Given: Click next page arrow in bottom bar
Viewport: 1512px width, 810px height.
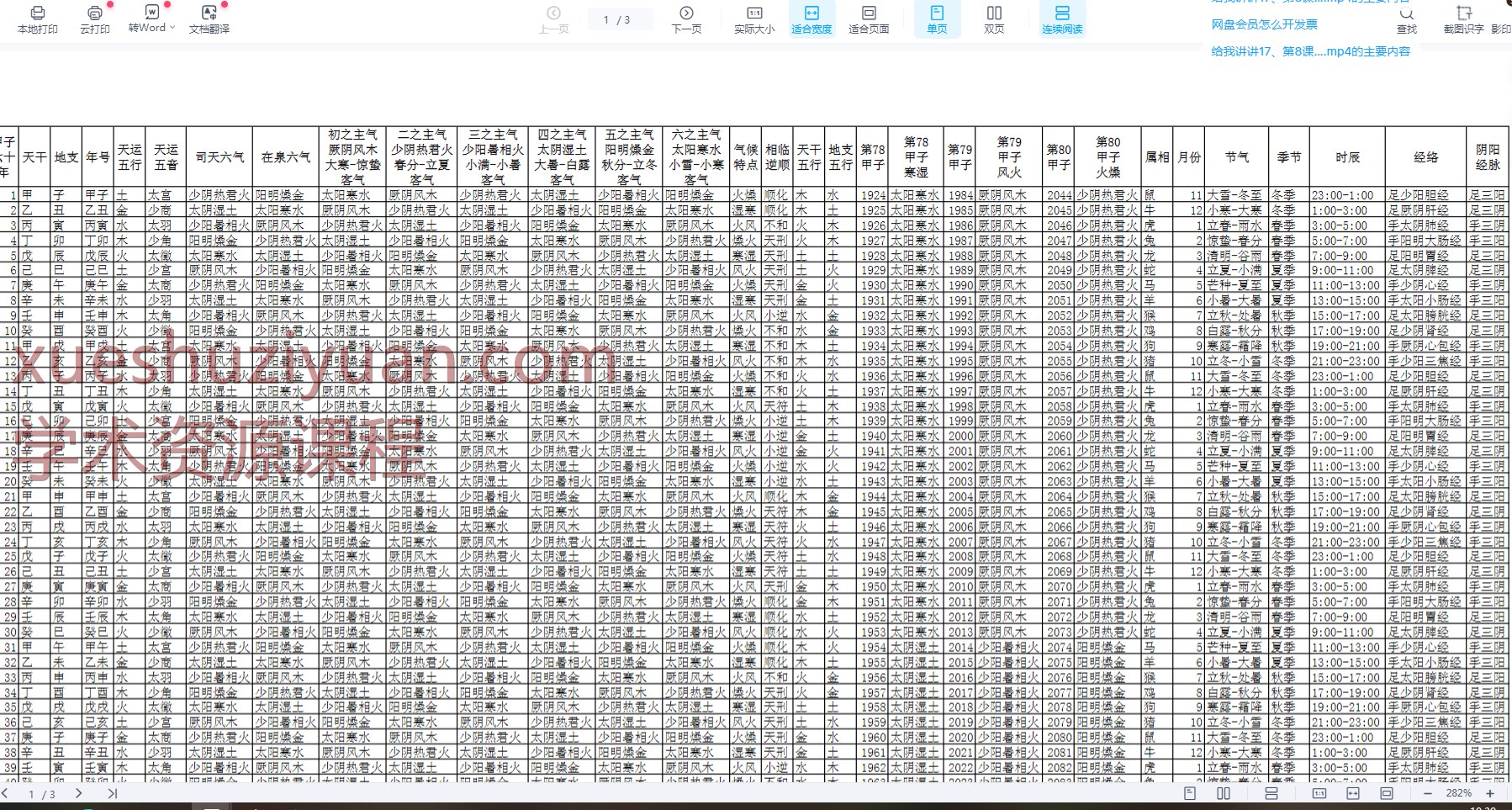Looking at the screenshot, I should (x=78, y=793).
